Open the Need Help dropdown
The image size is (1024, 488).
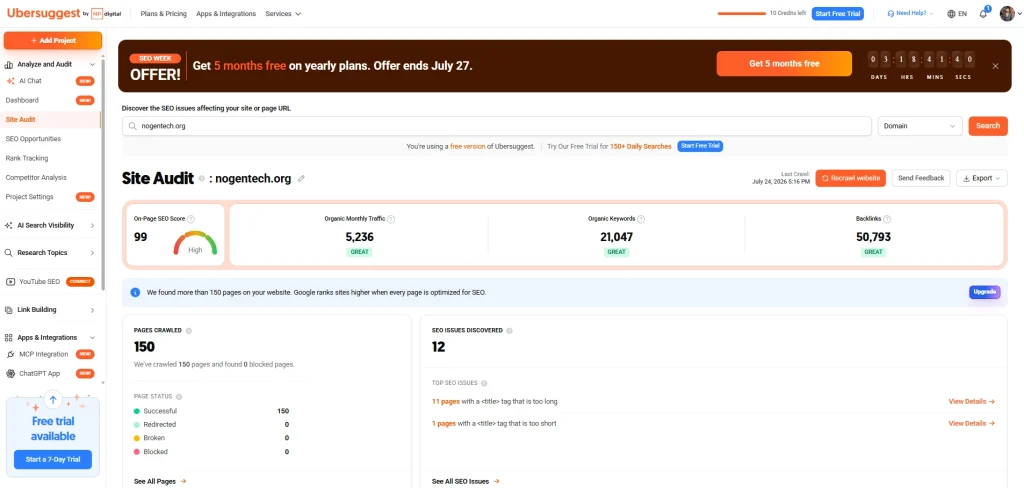(x=910, y=14)
